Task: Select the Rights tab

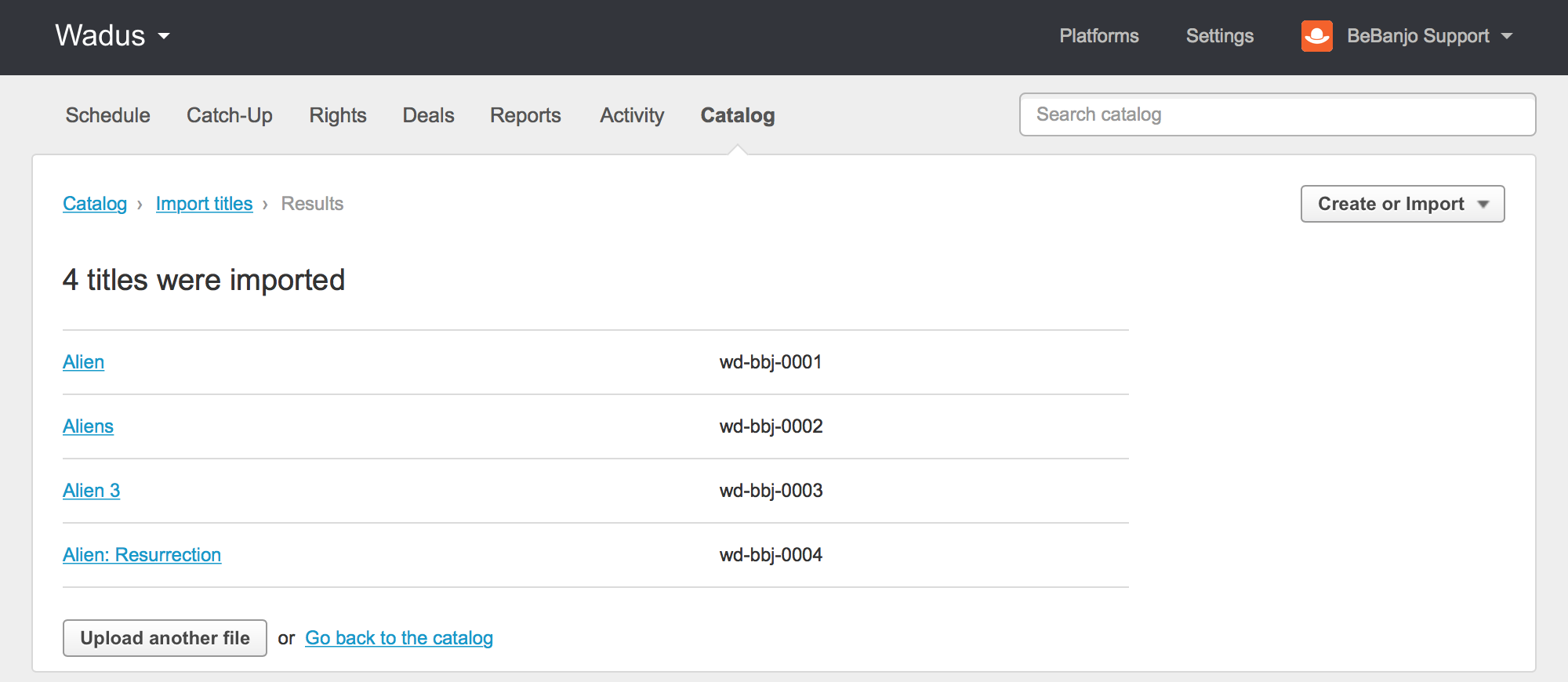Action: [337, 115]
